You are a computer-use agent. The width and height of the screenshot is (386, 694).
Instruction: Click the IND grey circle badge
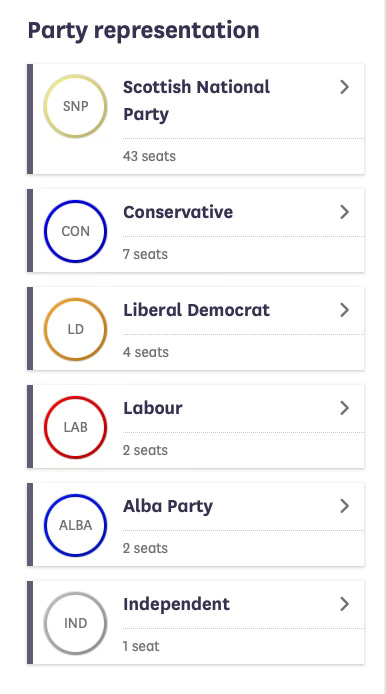click(x=75, y=623)
